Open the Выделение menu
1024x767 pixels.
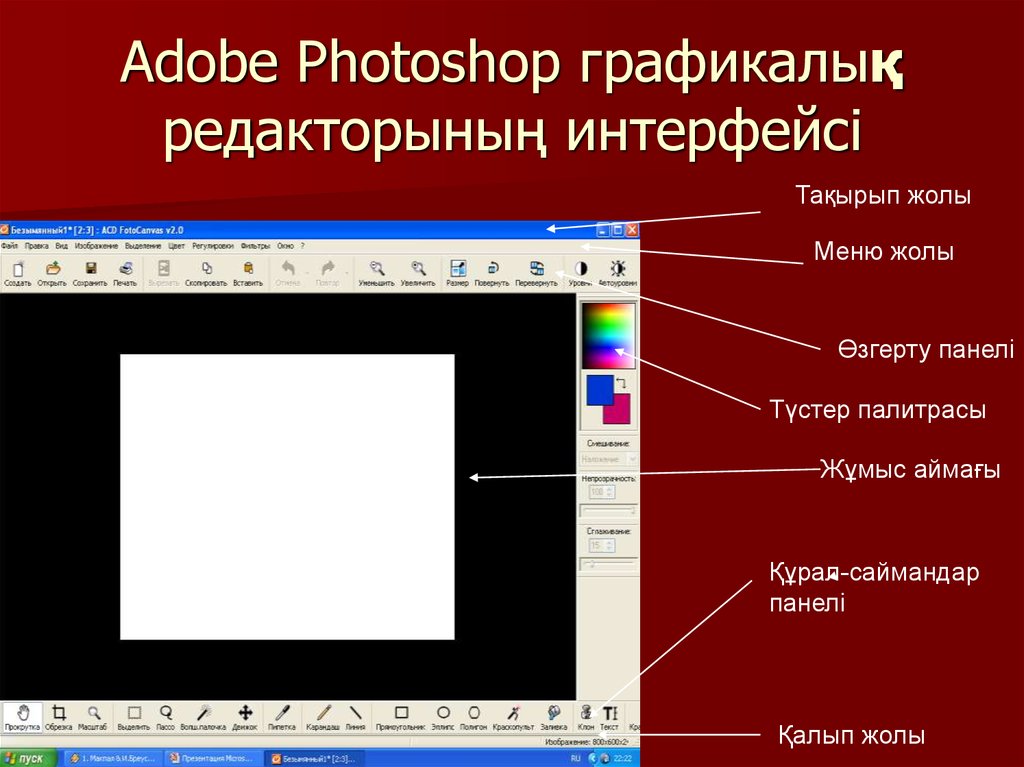click(x=143, y=246)
